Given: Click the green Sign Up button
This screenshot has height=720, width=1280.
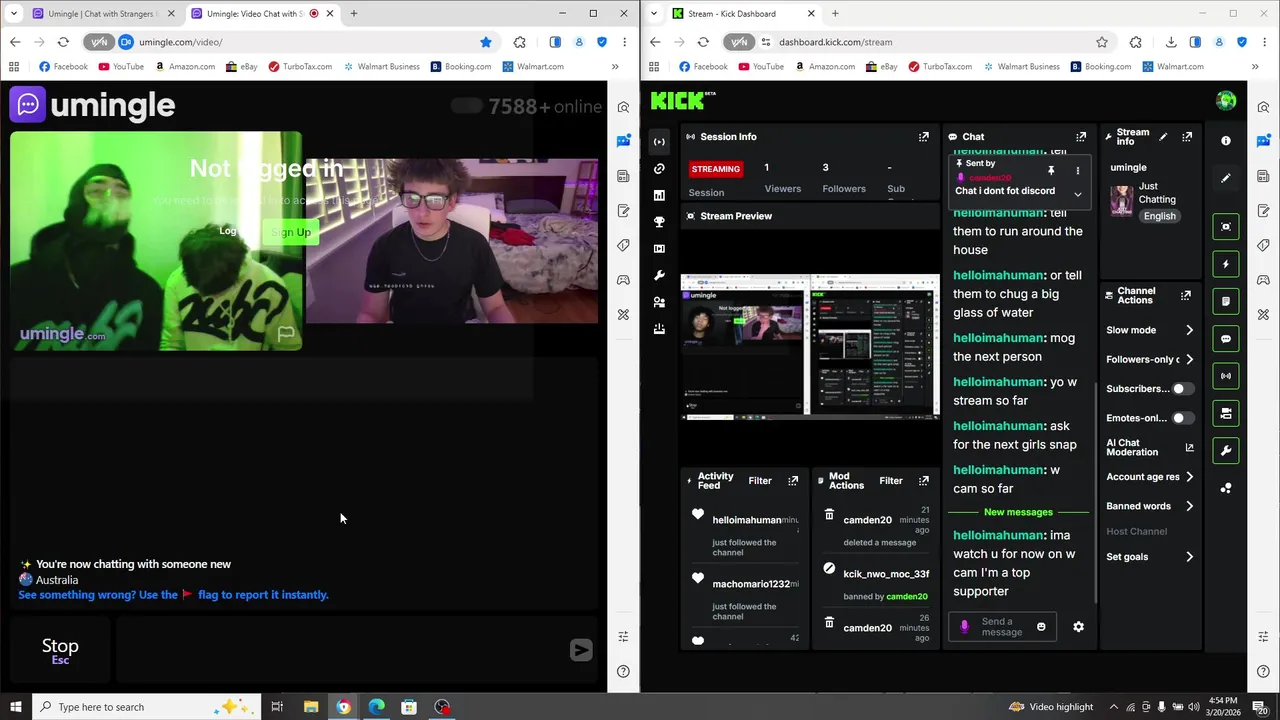Looking at the screenshot, I should [290, 232].
